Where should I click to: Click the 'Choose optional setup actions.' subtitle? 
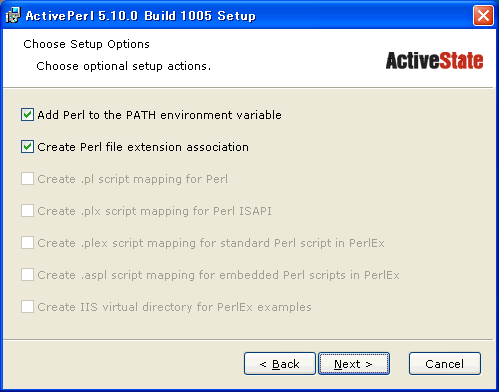[x=124, y=66]
